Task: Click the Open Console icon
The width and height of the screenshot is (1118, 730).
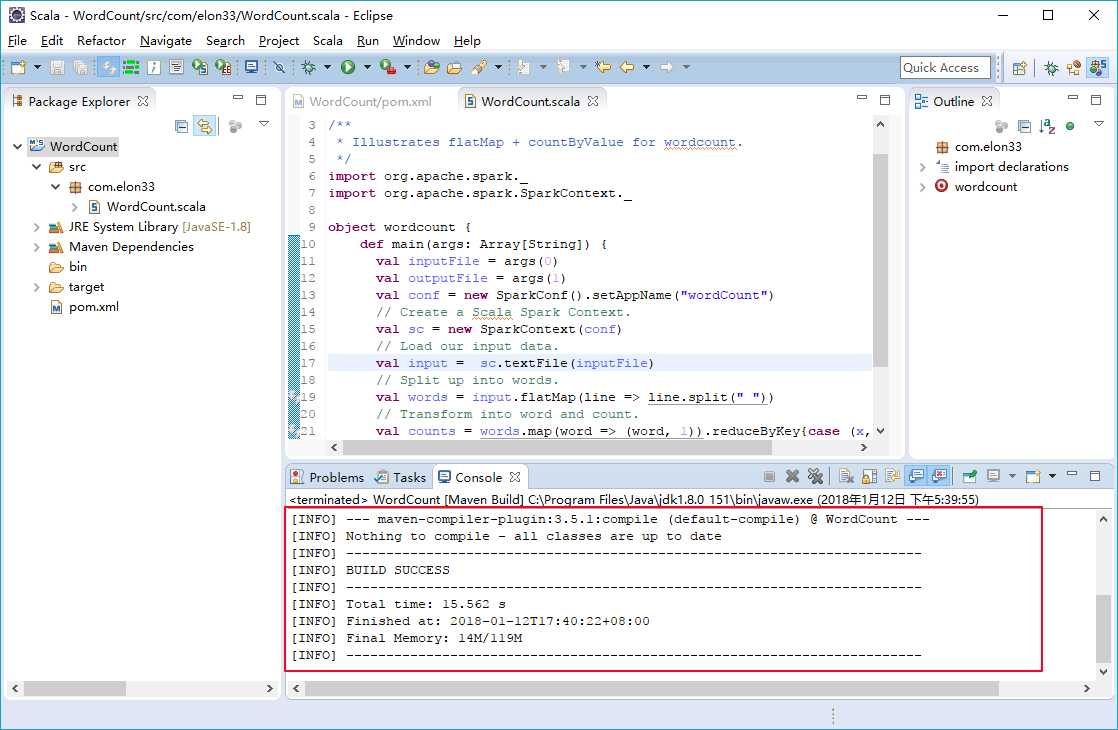Action: 1032,475
